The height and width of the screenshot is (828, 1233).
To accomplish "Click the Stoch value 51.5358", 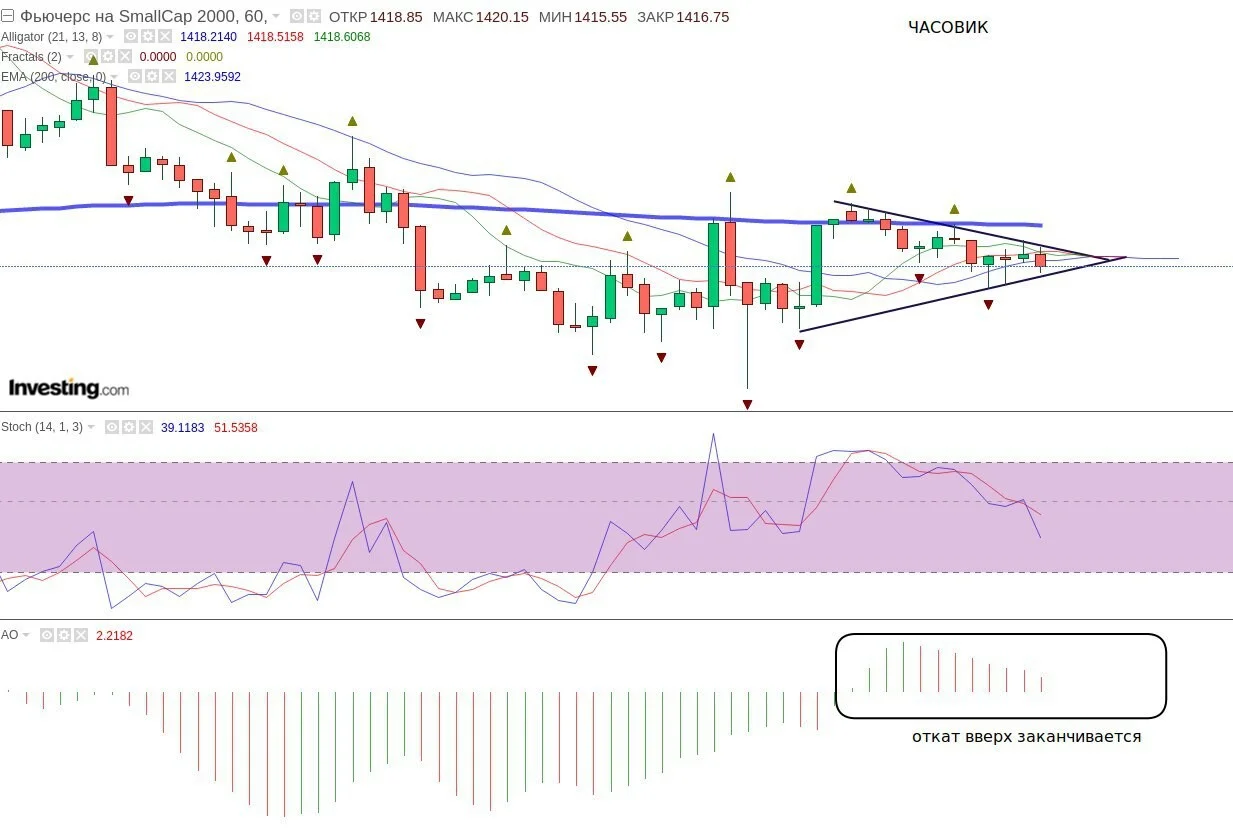I will tap(236, 427).
